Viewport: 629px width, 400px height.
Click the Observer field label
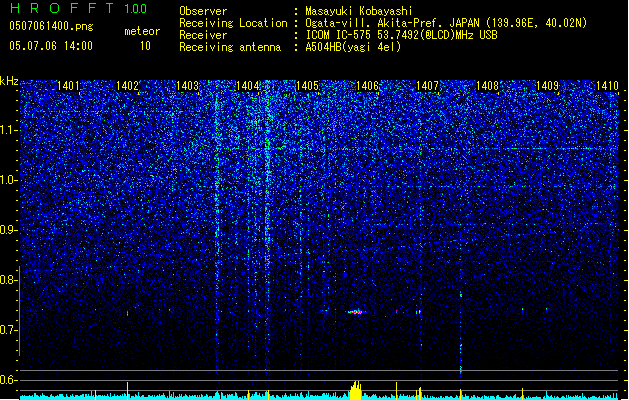pyautogui.click(x=203, y=11)
